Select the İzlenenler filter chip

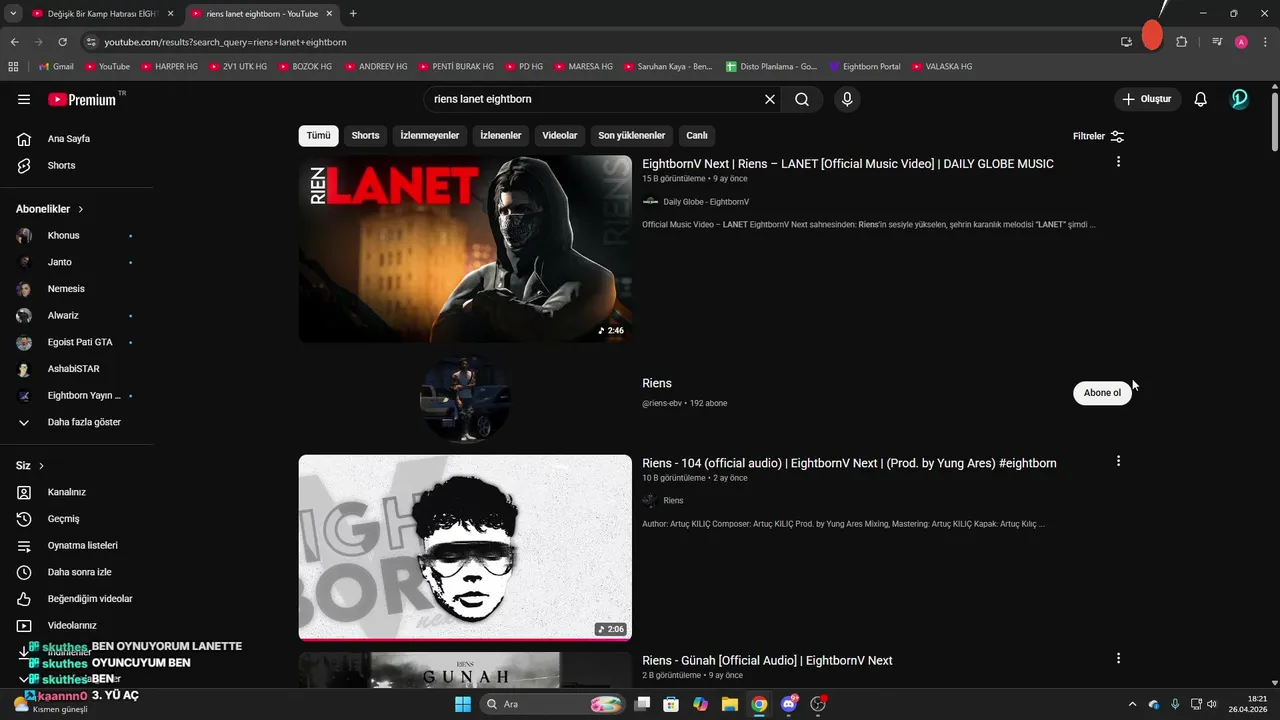(x=501, y=136)
